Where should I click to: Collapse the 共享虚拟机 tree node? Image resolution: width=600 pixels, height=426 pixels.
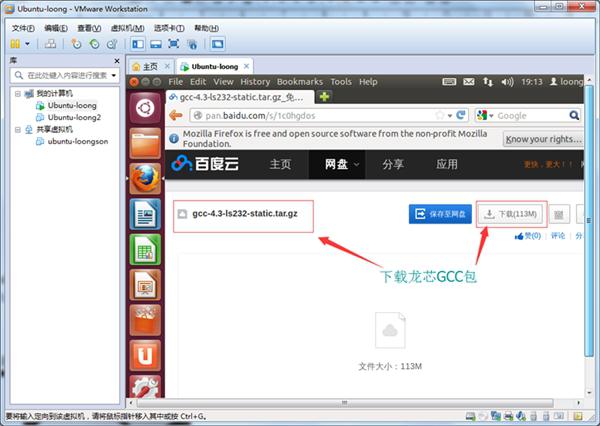(18, 129)
